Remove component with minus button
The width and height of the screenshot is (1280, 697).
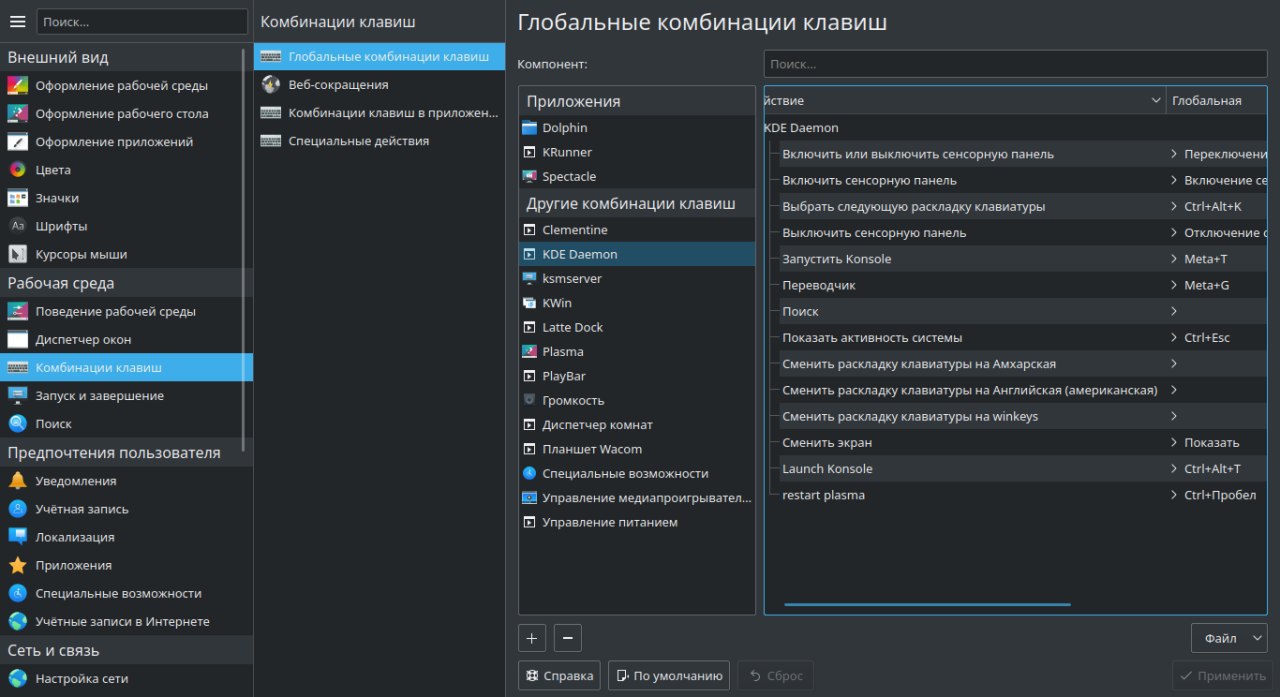click(567, 638)
